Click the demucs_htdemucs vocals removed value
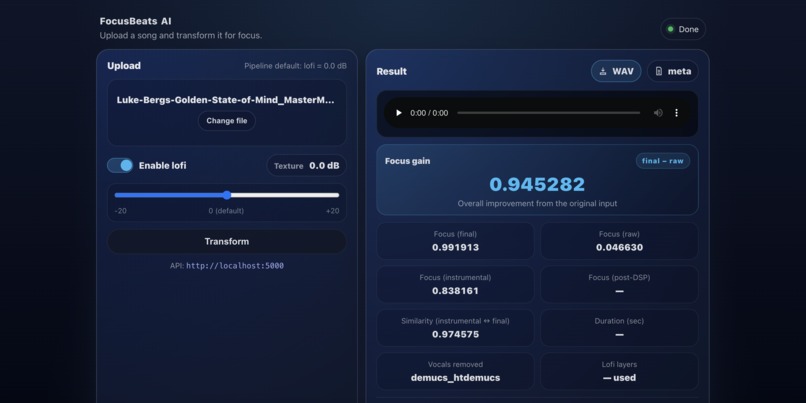The width and height of the screenshot is (806, 403). pyautogui.click(x=455, y=378)
